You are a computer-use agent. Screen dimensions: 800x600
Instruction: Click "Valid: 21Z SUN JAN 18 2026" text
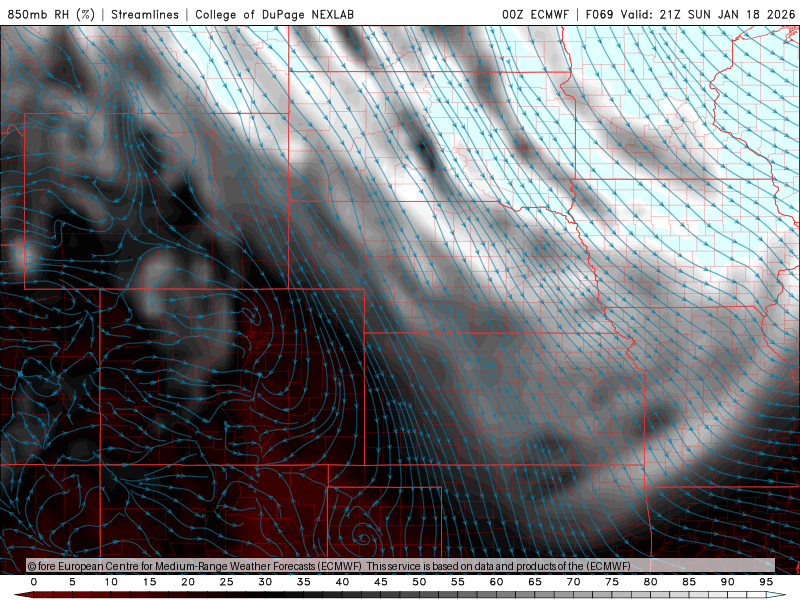coord(708,14)
